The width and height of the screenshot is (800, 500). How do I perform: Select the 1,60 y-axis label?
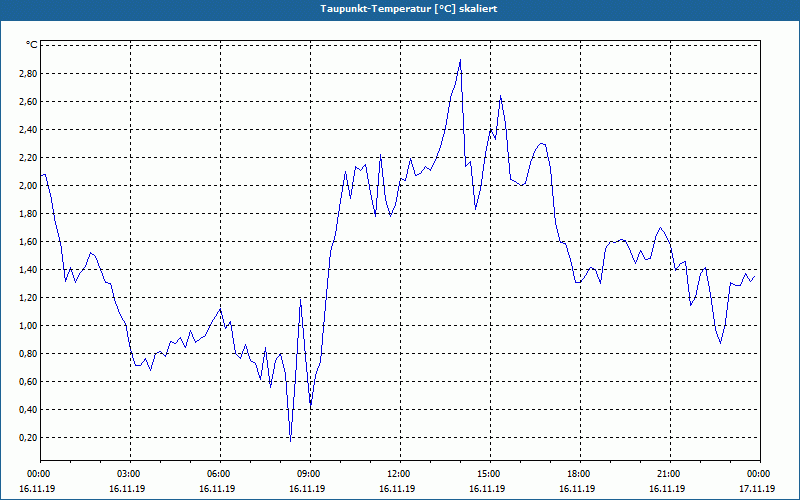click(x=29, y=242)
